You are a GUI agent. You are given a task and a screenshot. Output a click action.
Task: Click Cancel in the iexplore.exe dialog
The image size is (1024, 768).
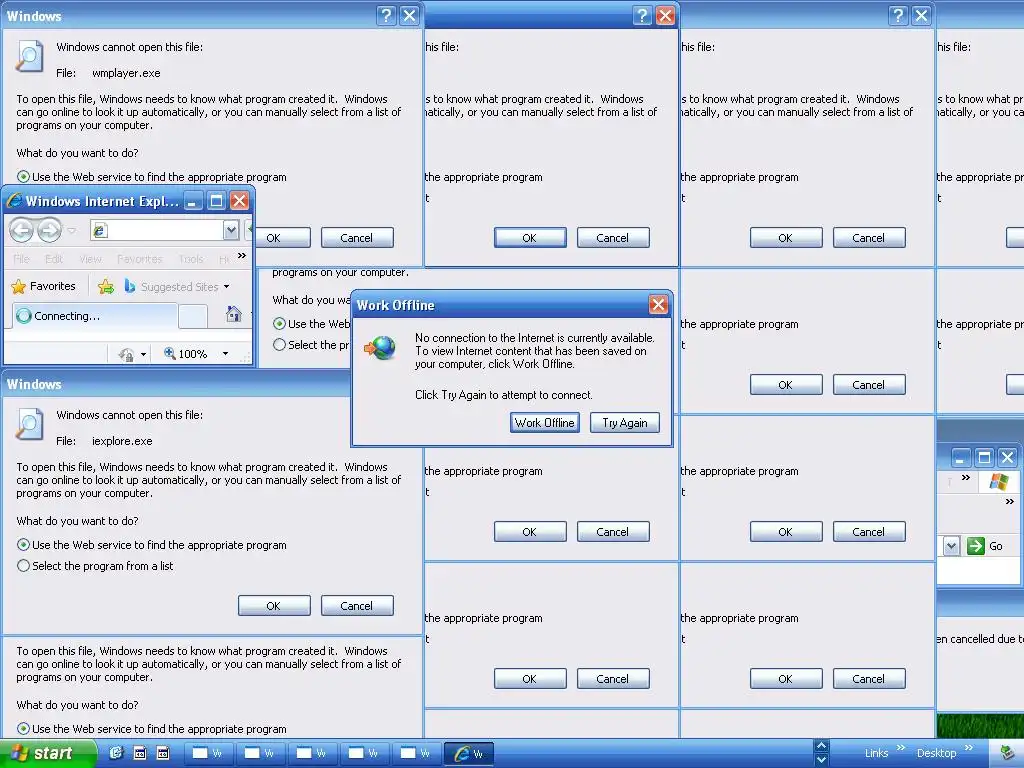pos(357,605)
